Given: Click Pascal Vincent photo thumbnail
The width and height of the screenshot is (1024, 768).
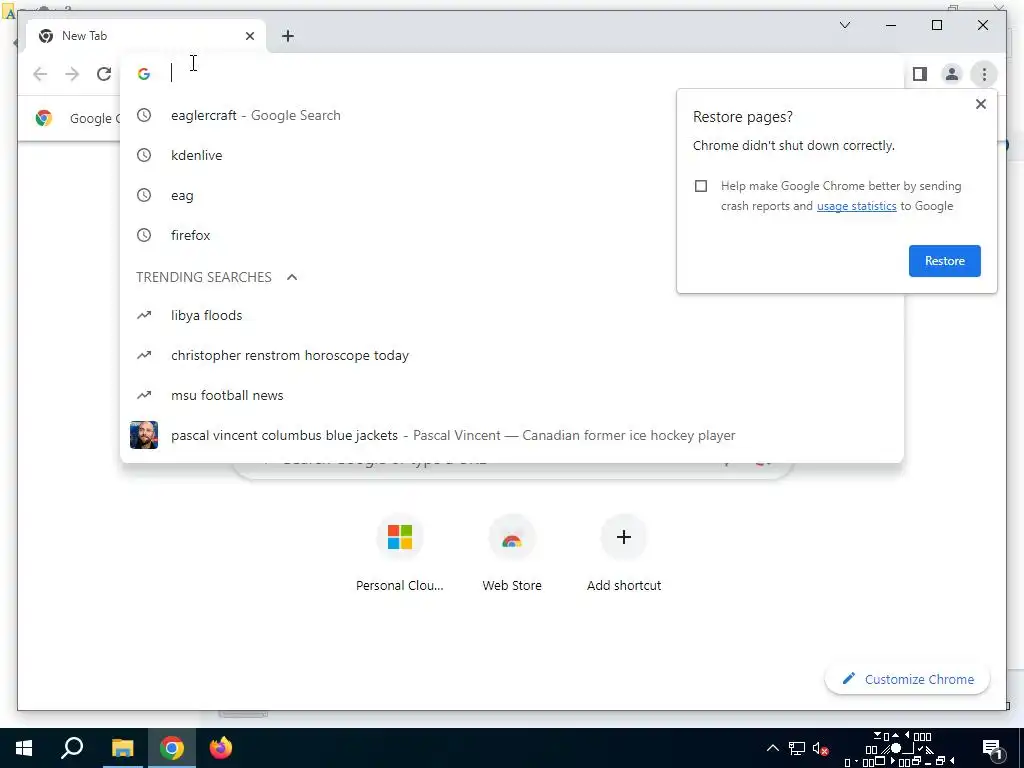Looking at the screenshot, I should tap(144, 435).
